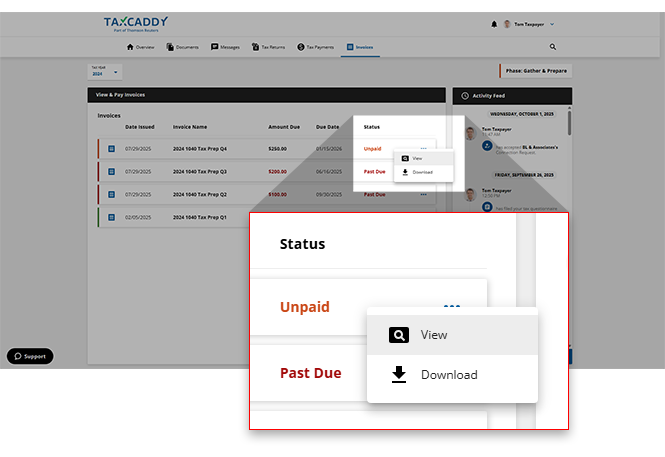Click the $100.00 amount due
The width and height of the screenshot is (665, 457).
[x=277, y=195]
